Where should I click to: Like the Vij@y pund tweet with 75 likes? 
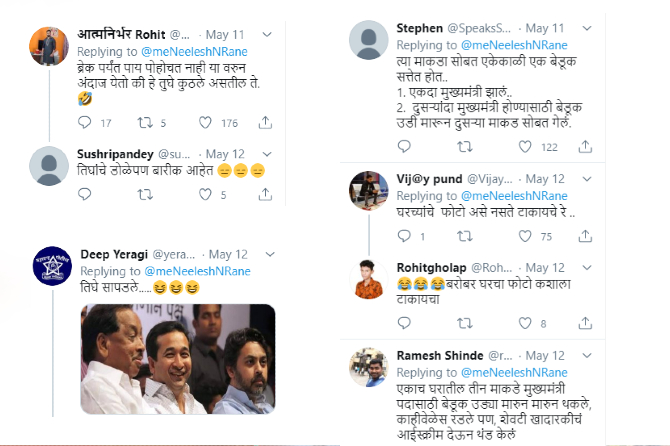(525, 236)
